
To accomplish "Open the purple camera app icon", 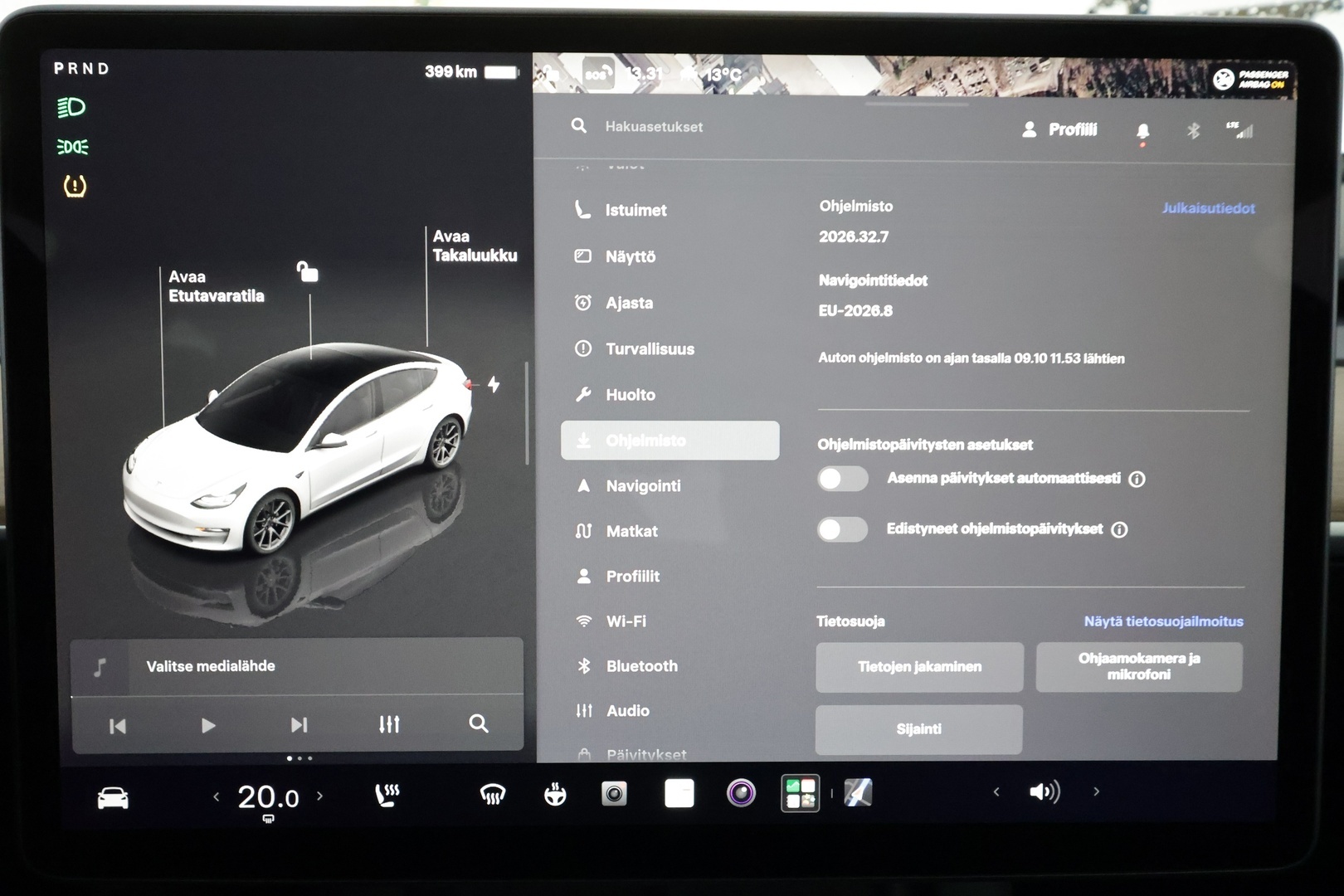I will (741, 793).
